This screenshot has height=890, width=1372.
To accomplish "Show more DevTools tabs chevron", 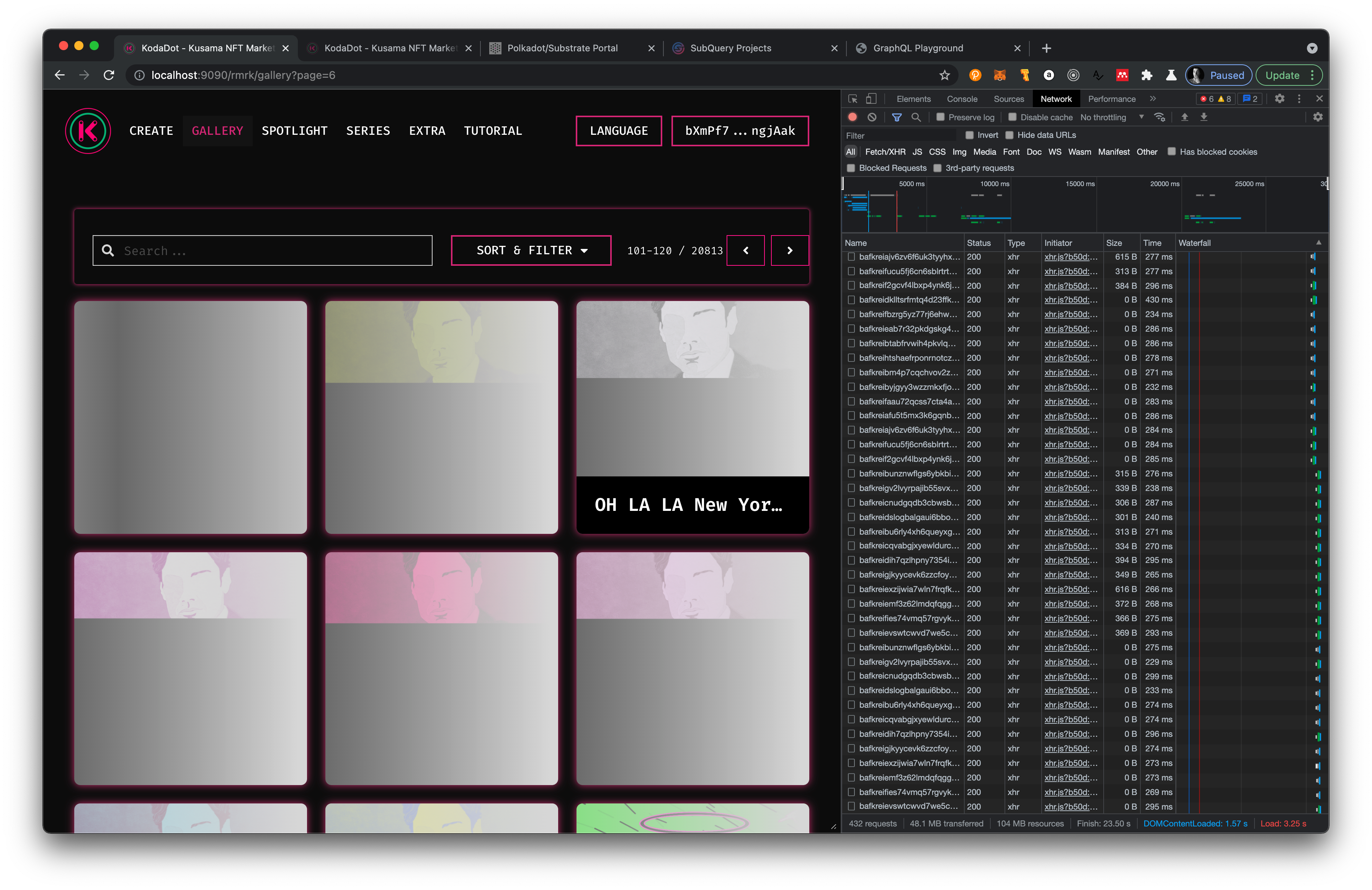I will point(1152,99).
